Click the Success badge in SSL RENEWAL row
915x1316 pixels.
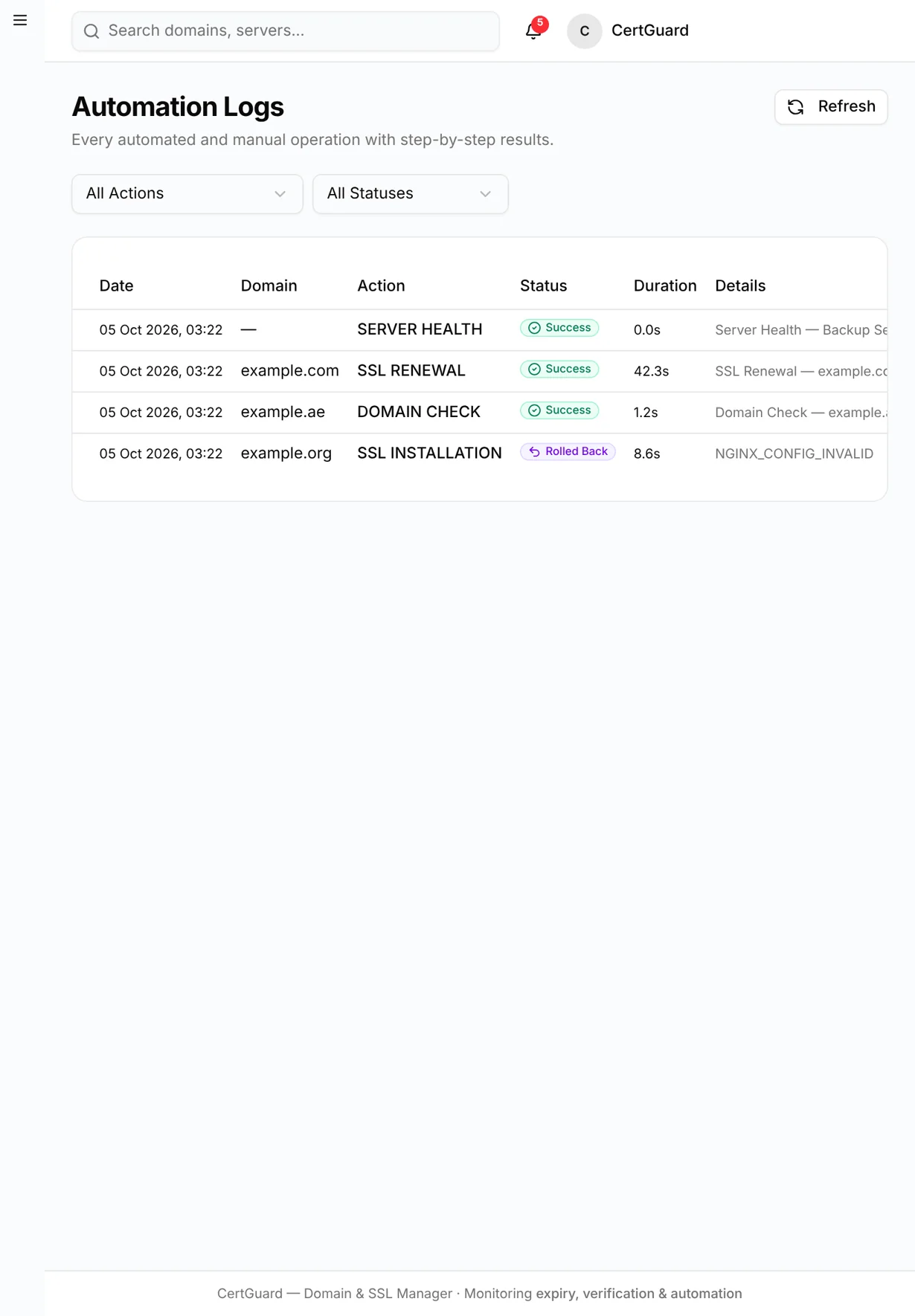pos(559,370)
